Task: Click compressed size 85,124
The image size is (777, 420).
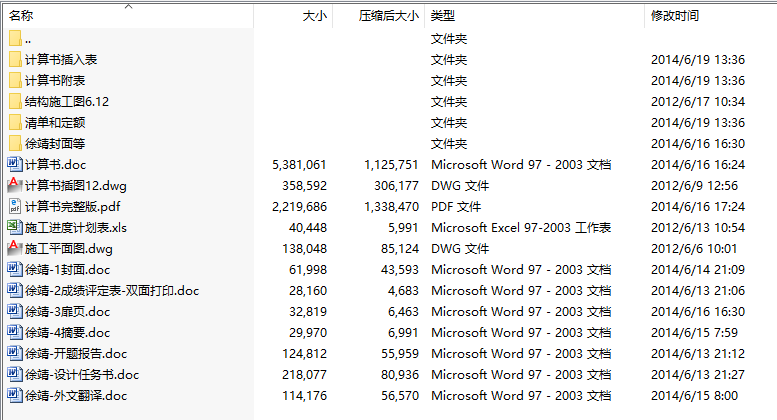Action: (400, 249)
